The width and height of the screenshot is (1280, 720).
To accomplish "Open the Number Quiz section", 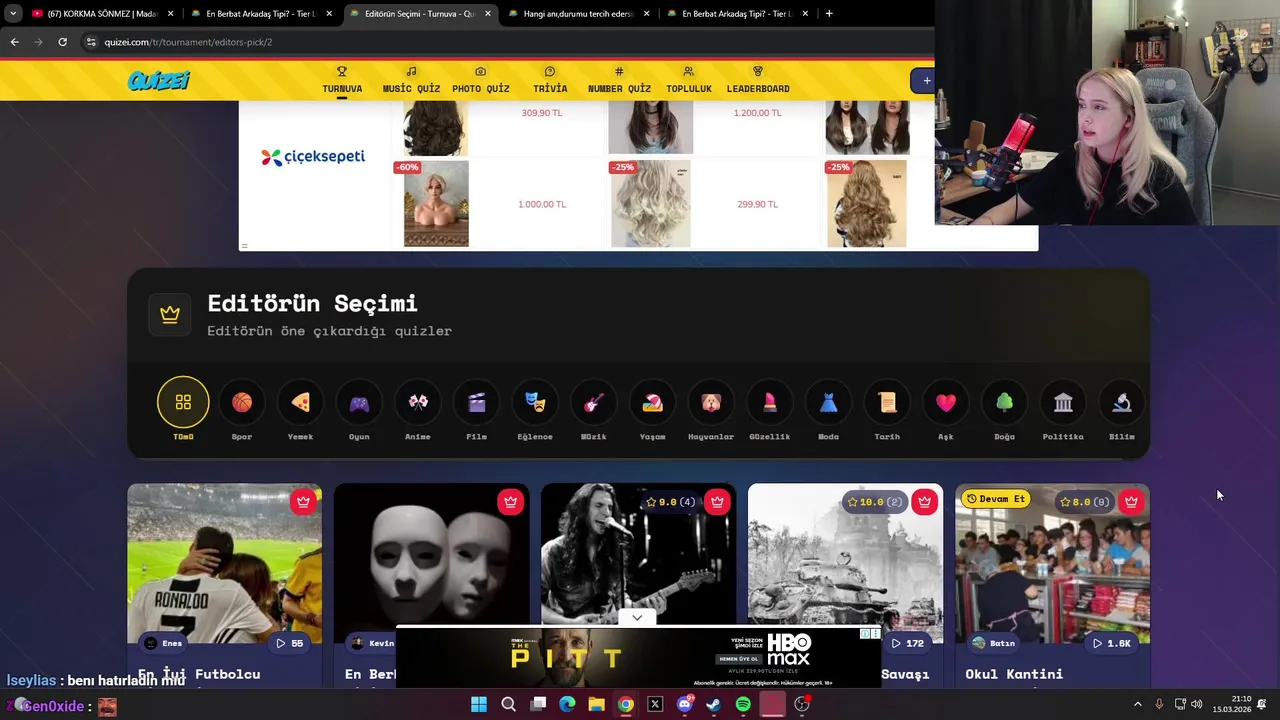I will coord(619,80).
